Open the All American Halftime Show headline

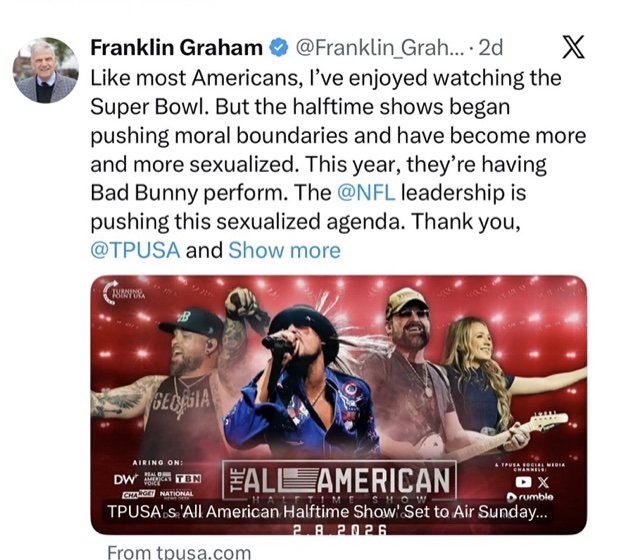(328, 513)
